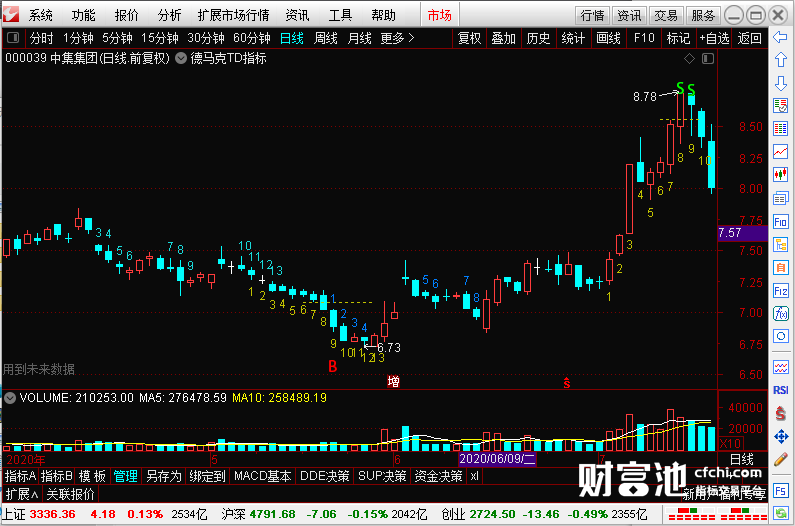Click the back arrow sidebar icon
795x526 pixels.
point(780,37)
